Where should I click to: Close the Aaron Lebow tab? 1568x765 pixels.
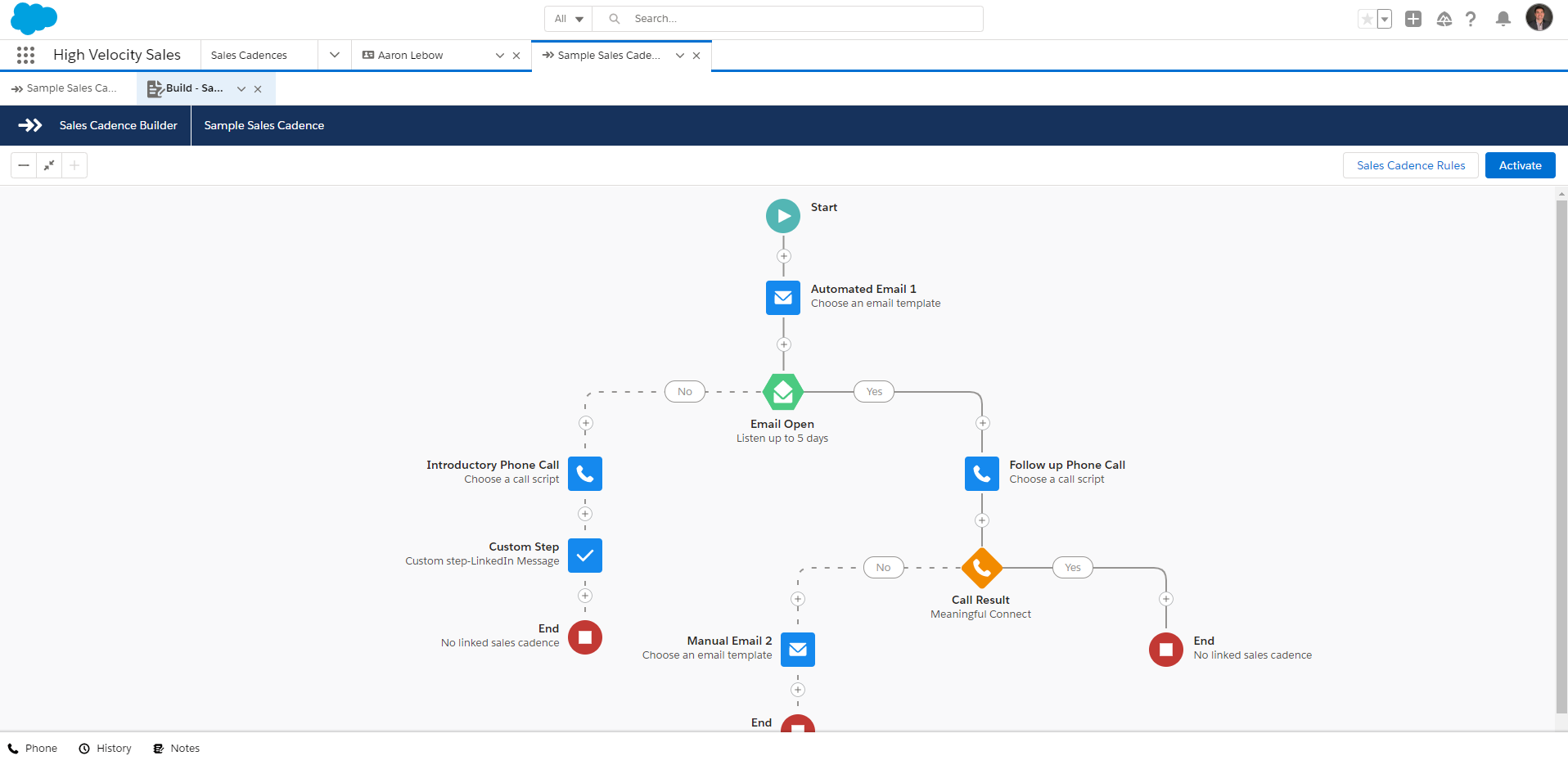[516, 56]
